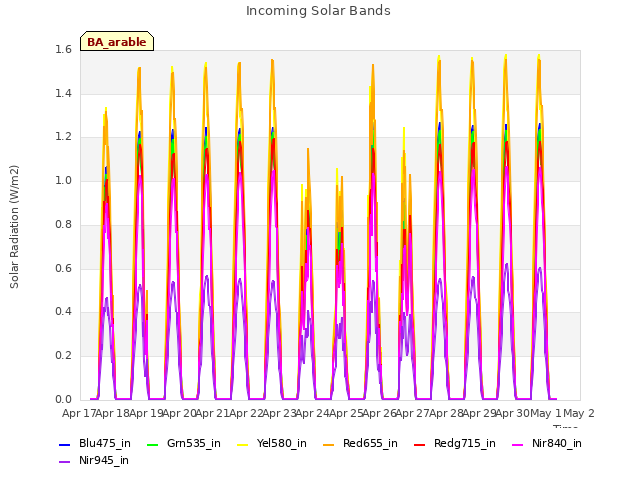Select the Redg715_in legend label
The image size is (640, 480).
point(465,444)
